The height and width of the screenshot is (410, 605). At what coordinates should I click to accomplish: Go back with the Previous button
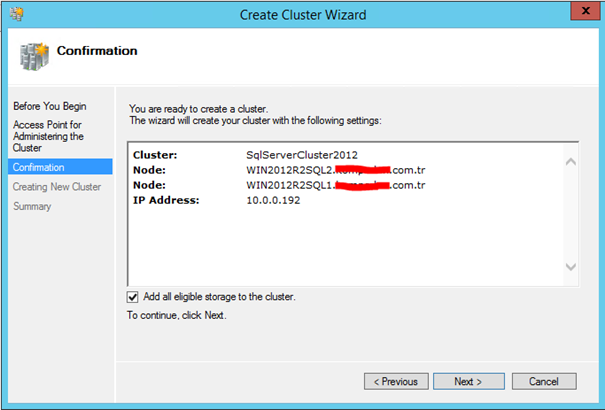pyautogui.click(x=396, y=381)
